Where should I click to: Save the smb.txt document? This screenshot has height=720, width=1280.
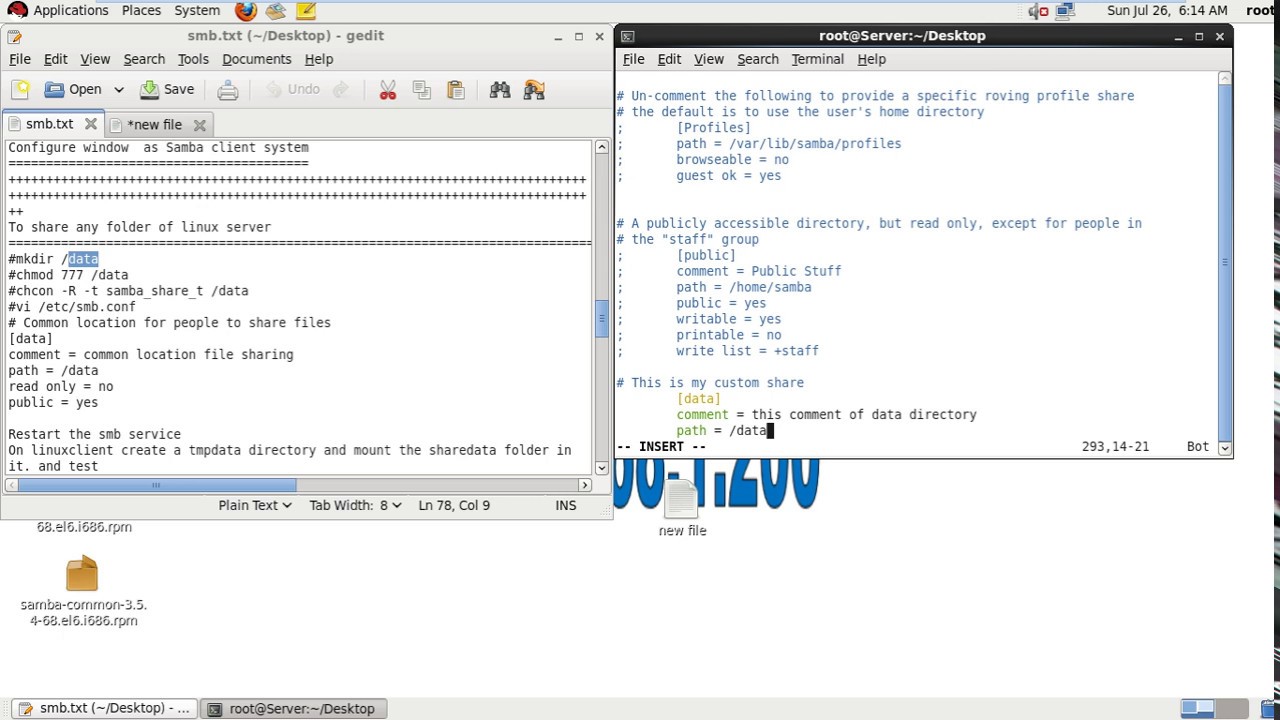167,90
